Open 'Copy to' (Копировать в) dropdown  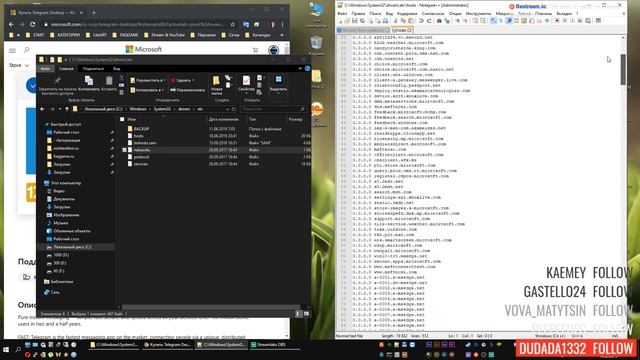147,90
